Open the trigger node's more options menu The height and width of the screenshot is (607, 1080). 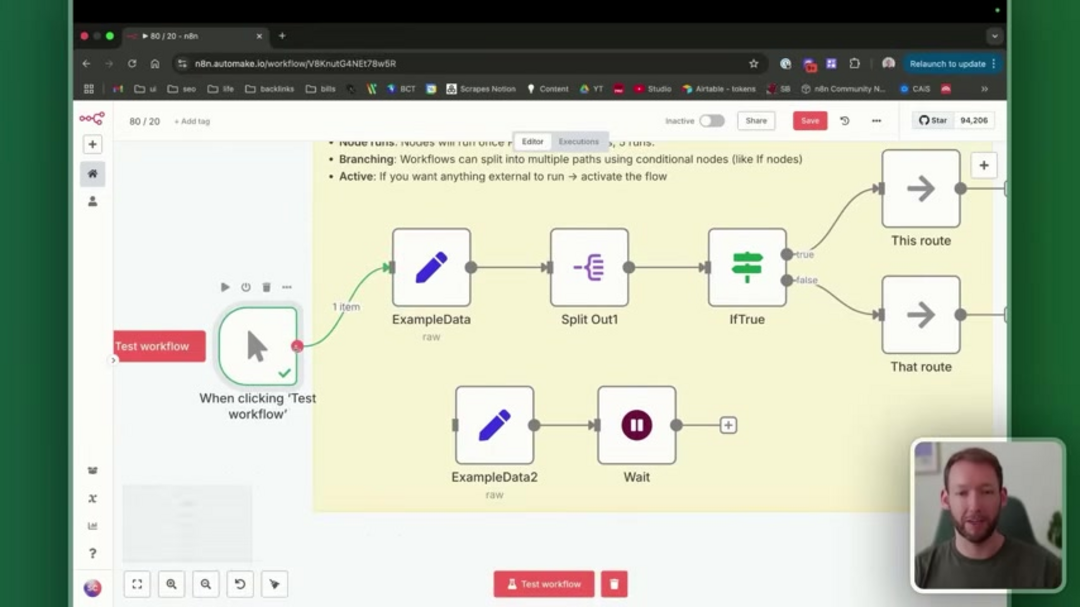tap(287, 287)
